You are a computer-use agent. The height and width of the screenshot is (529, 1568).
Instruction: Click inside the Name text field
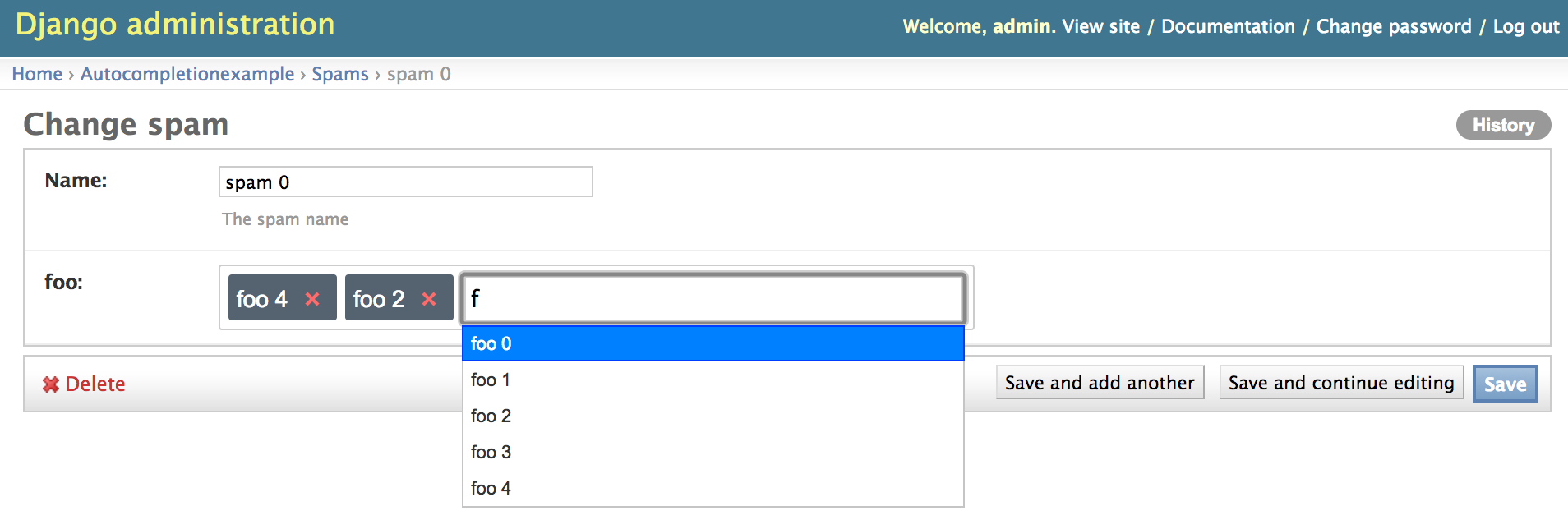coord(405,182)
